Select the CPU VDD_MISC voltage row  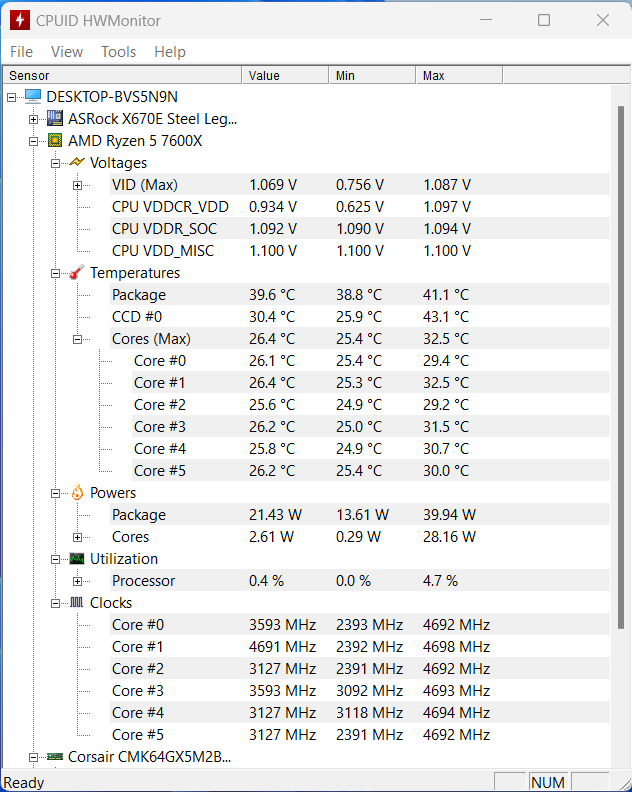360,251
